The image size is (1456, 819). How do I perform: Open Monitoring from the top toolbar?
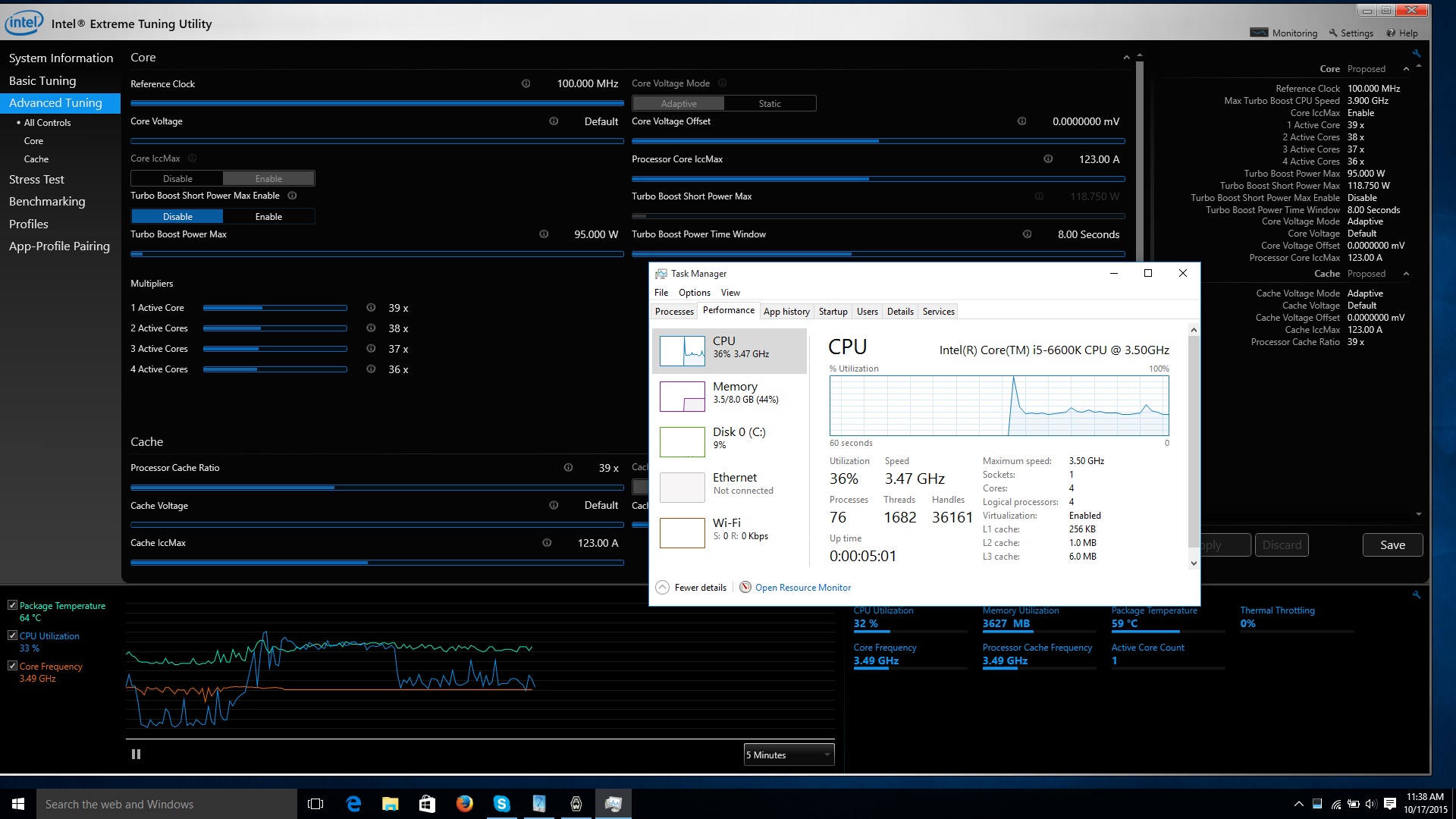click(1284, 33)
